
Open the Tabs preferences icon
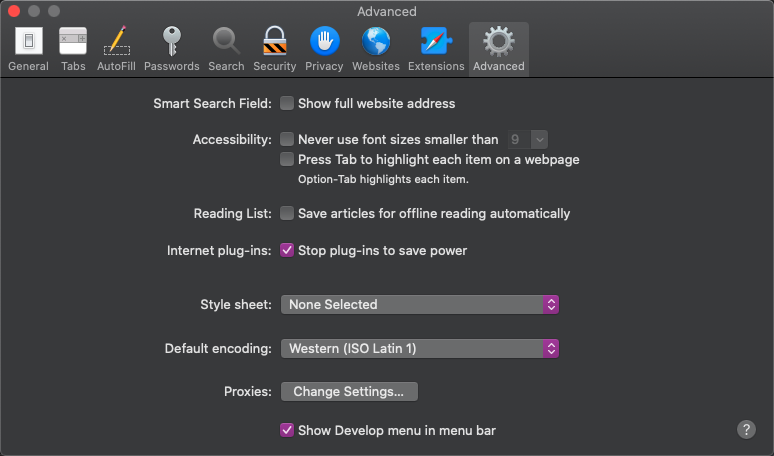click(x=73, y=42)
